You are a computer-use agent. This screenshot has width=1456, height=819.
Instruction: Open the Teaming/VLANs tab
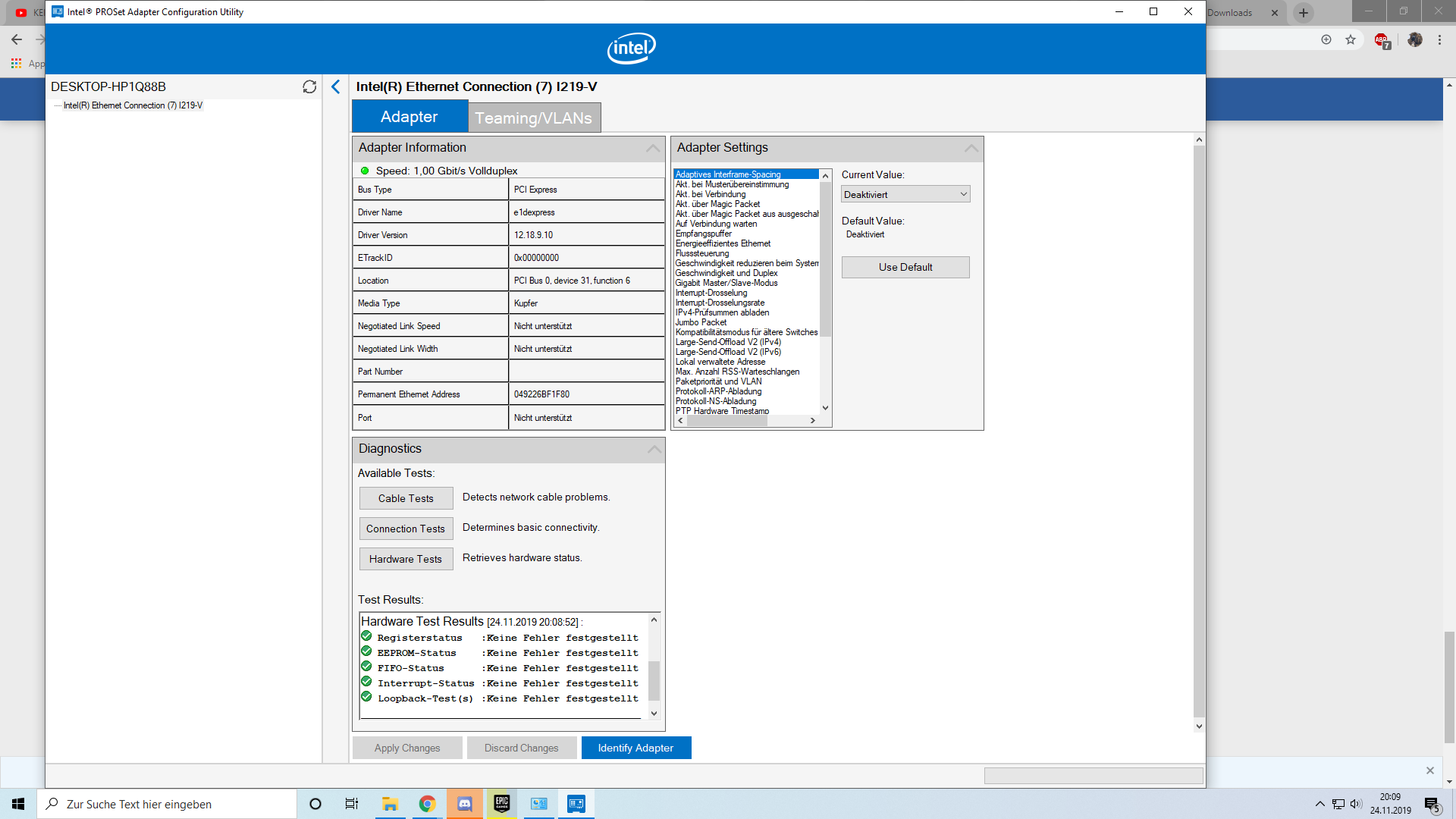[534, 118]
